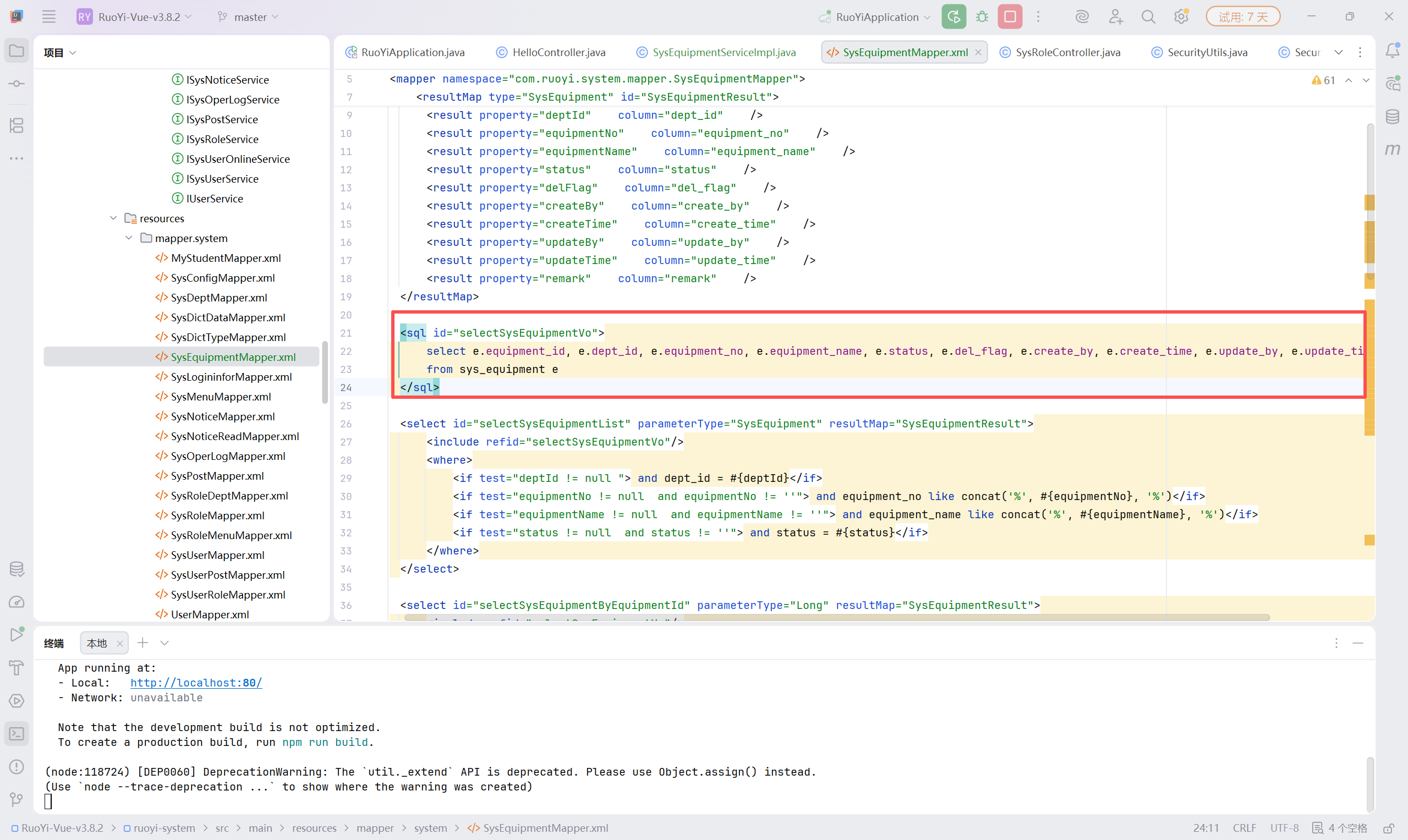Collapse the mapper.system folder
This screenshot has width=1408, height=840.
coord(129,238)
